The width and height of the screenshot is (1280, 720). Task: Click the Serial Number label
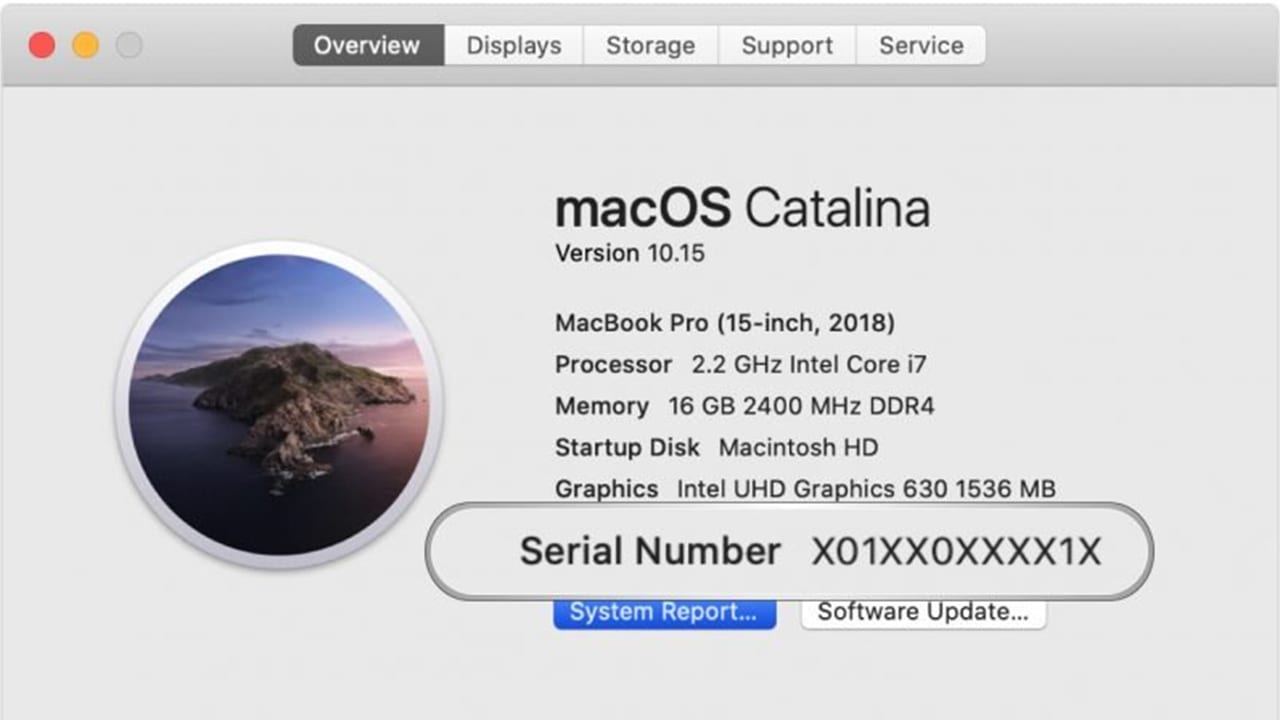(x=650, y=552)
